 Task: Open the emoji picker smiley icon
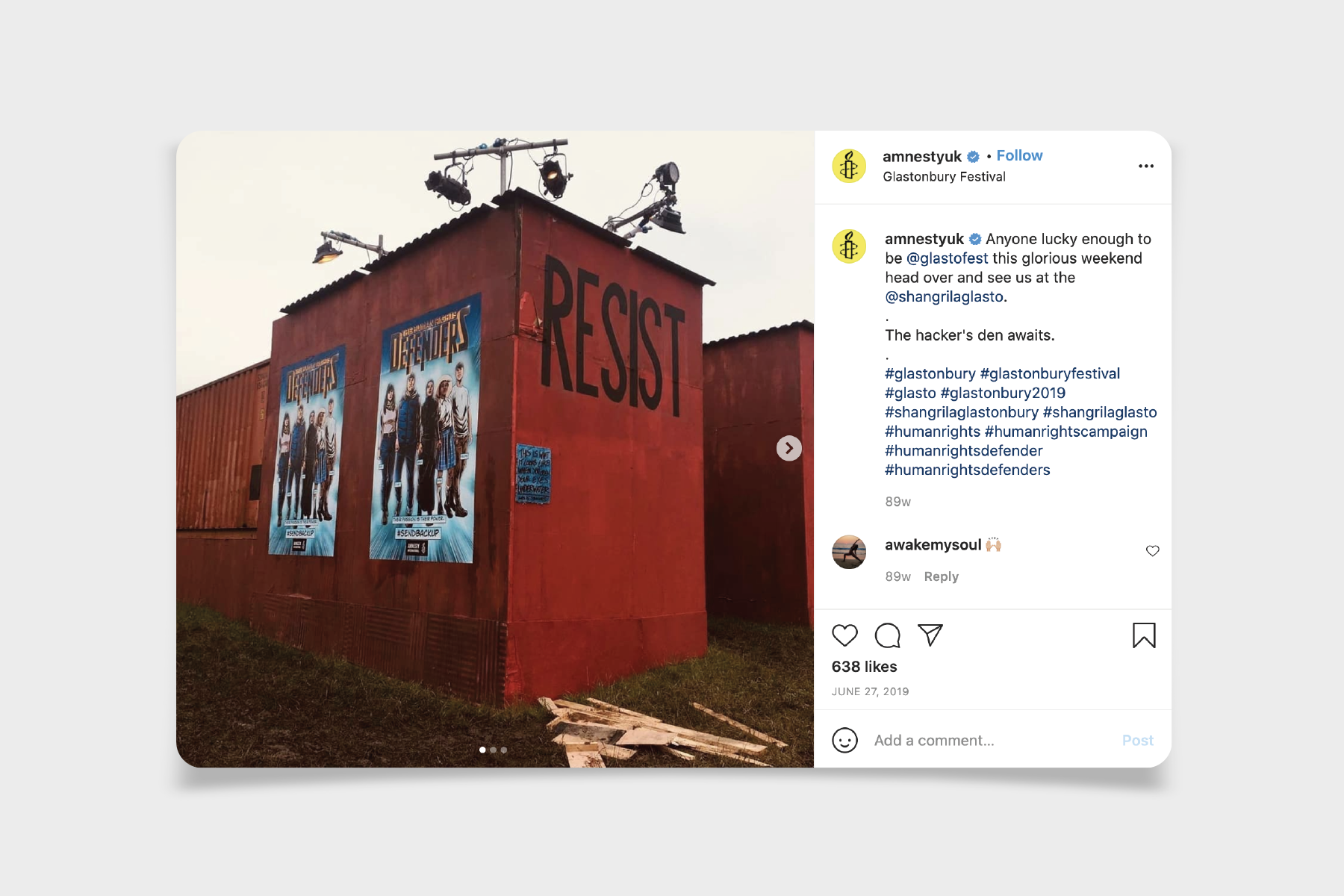coord(844,740)
